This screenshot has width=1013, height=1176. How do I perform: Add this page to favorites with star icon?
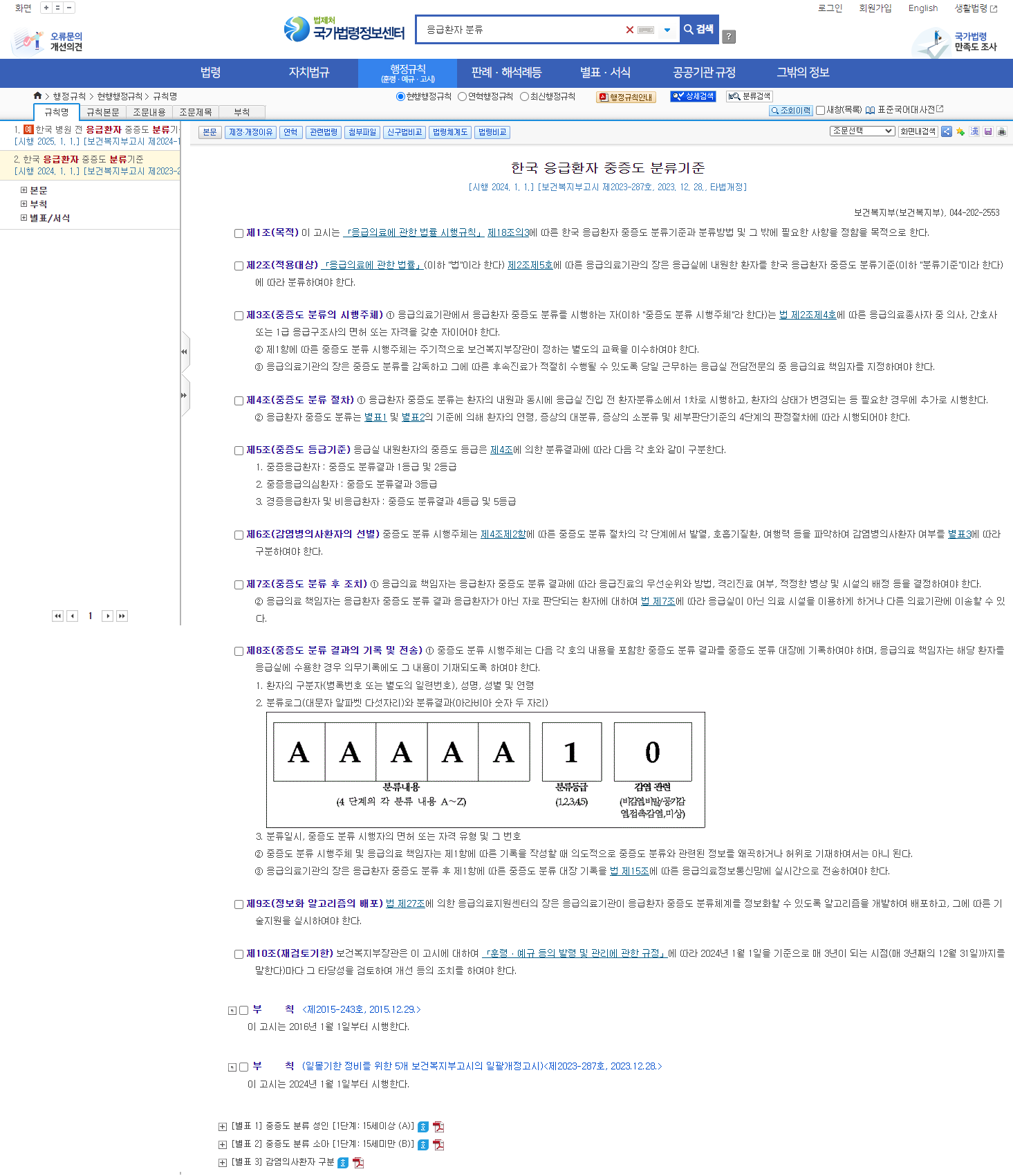pos(960,131)
